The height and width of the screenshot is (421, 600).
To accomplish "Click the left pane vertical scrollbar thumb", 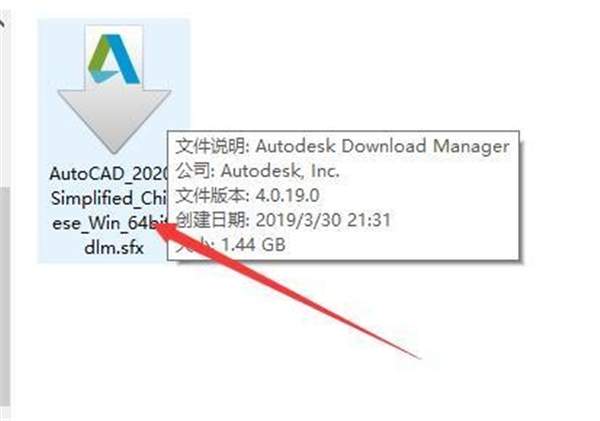I will (x=5, y=297).
